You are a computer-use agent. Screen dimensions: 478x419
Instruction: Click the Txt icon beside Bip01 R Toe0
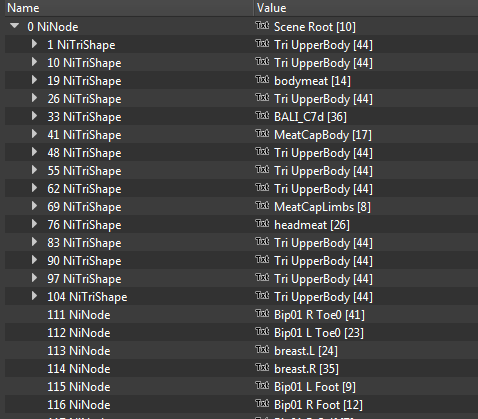(262, 314)
